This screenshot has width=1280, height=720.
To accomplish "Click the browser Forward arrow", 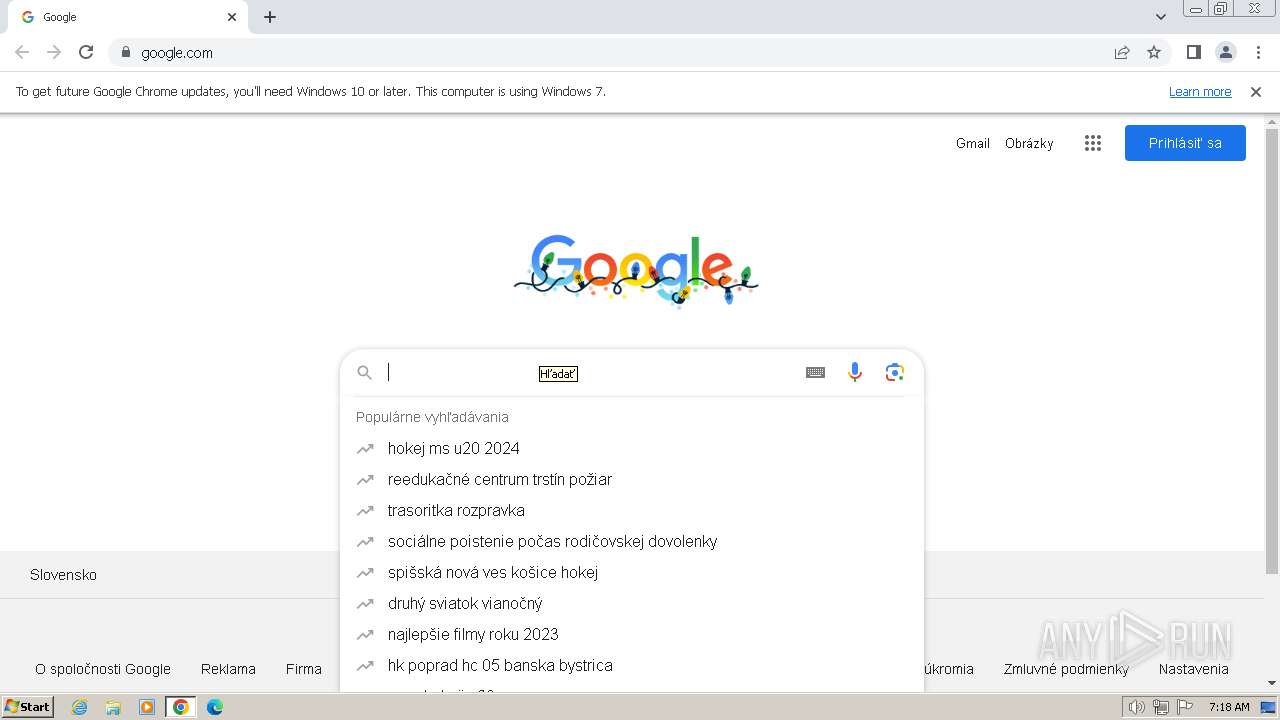I will (x=54, y=52).
